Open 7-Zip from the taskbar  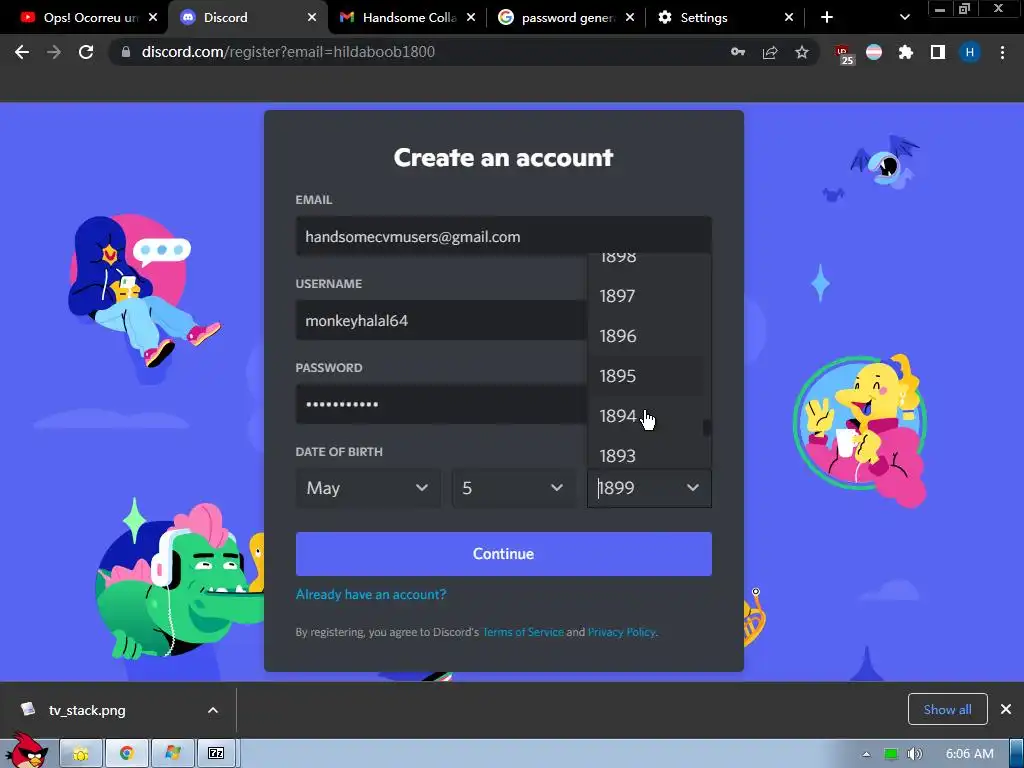(x=216, y=754)
